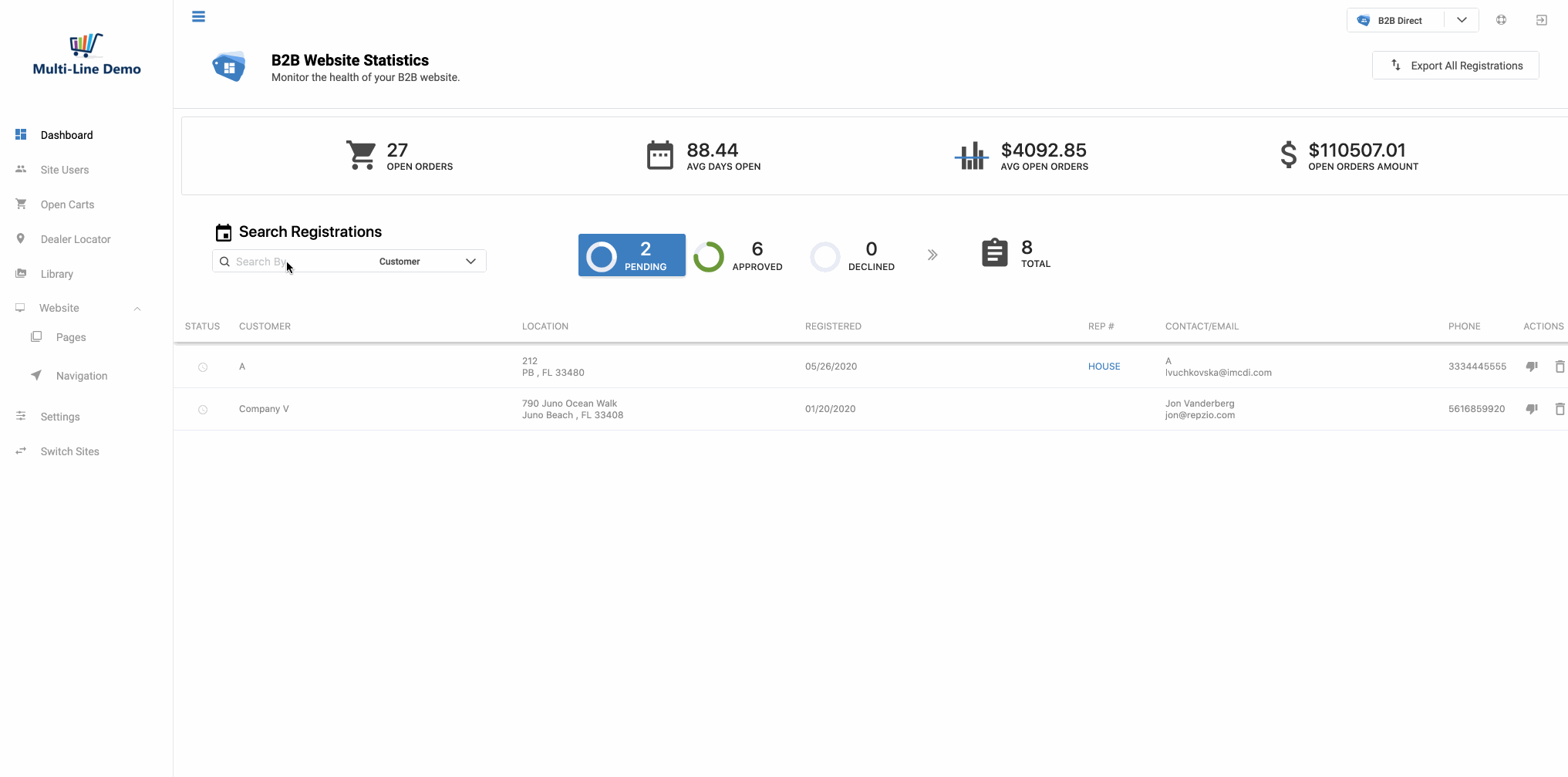Screen dimensions: 1568x777
Task: Click the logout icon in top bar
Action: [x=1541, y=20]
